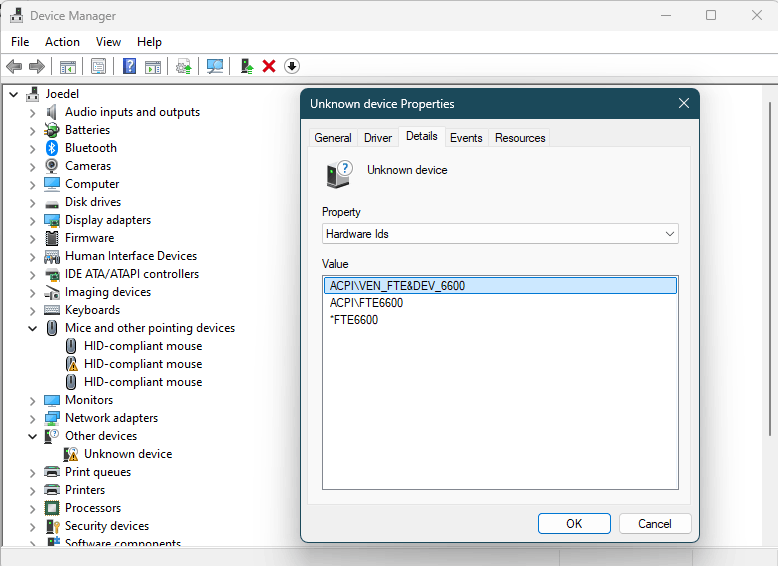Expand the Disk drives category
778x566 pixels.
33,202
